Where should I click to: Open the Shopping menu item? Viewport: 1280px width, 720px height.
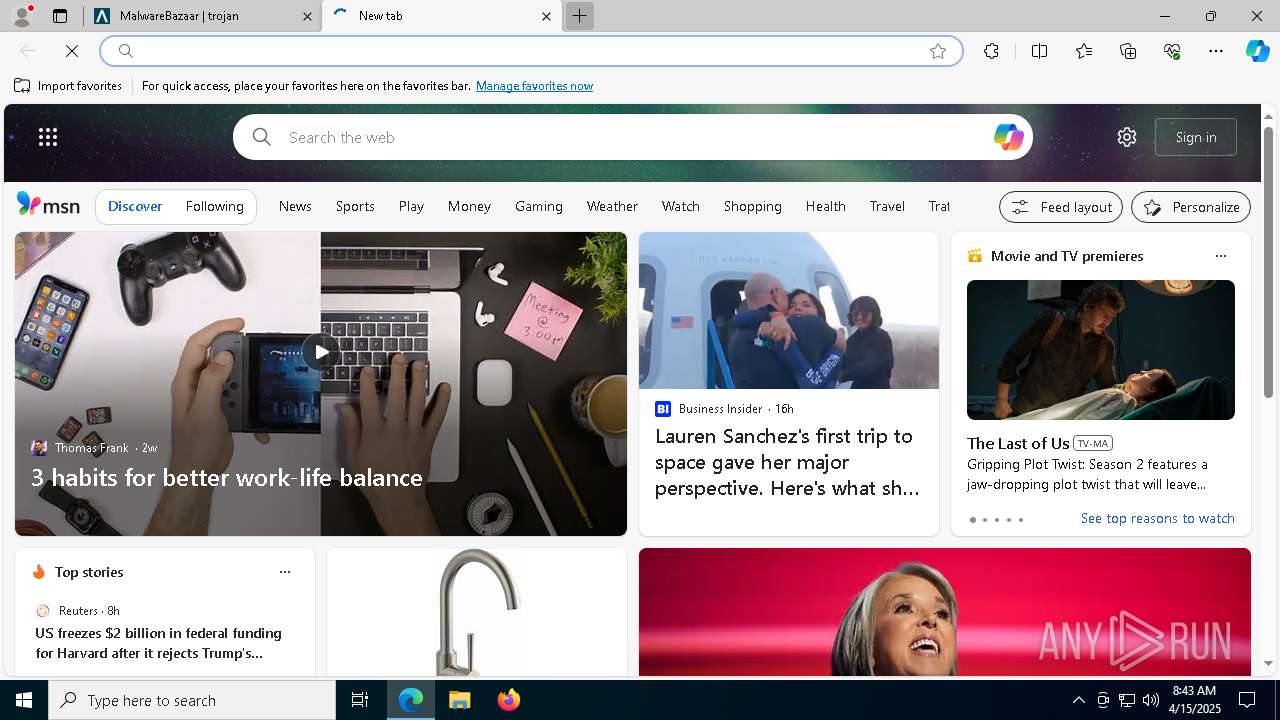pos(753,206)
